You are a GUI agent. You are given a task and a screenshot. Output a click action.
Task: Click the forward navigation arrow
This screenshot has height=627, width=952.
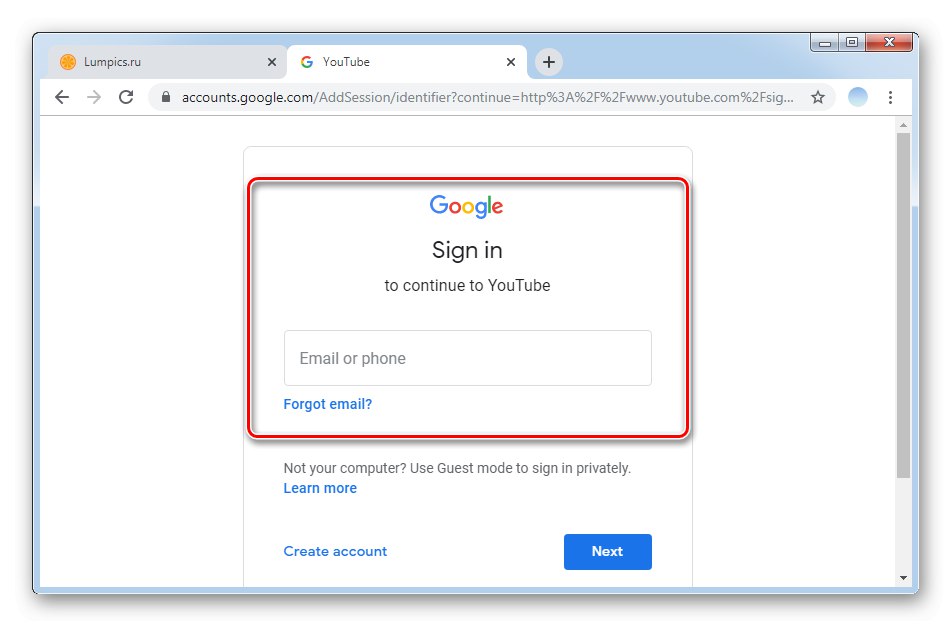(94, 97)
